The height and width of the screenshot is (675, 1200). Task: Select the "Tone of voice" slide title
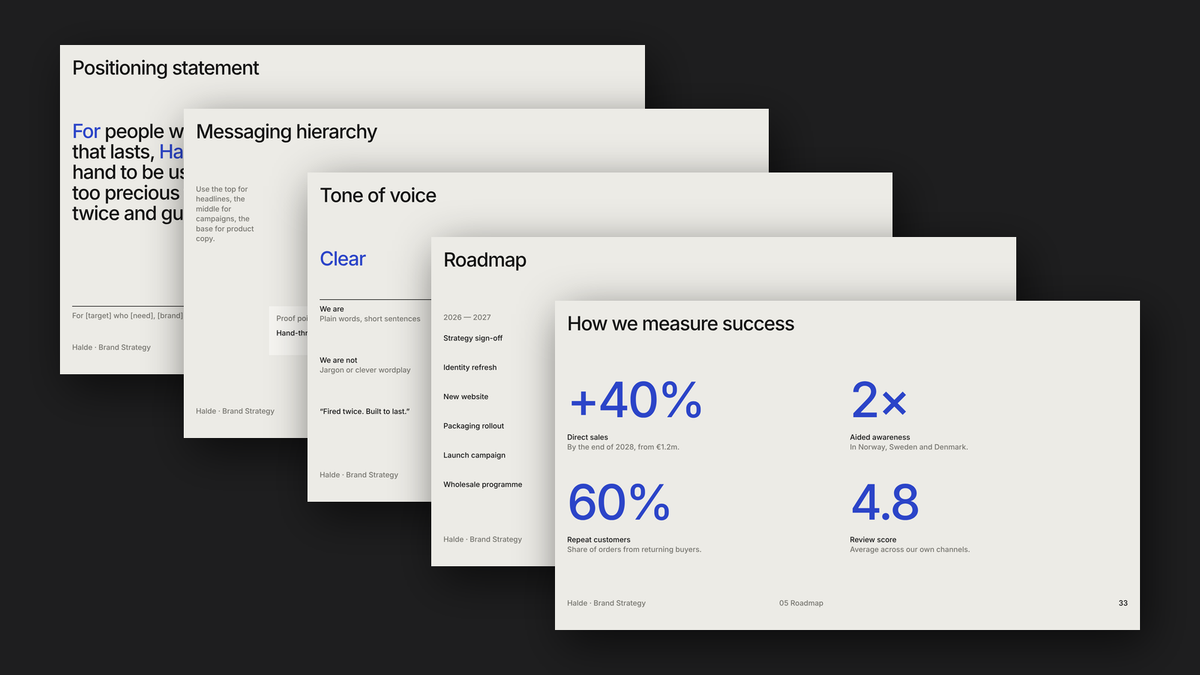coord(378,196)
